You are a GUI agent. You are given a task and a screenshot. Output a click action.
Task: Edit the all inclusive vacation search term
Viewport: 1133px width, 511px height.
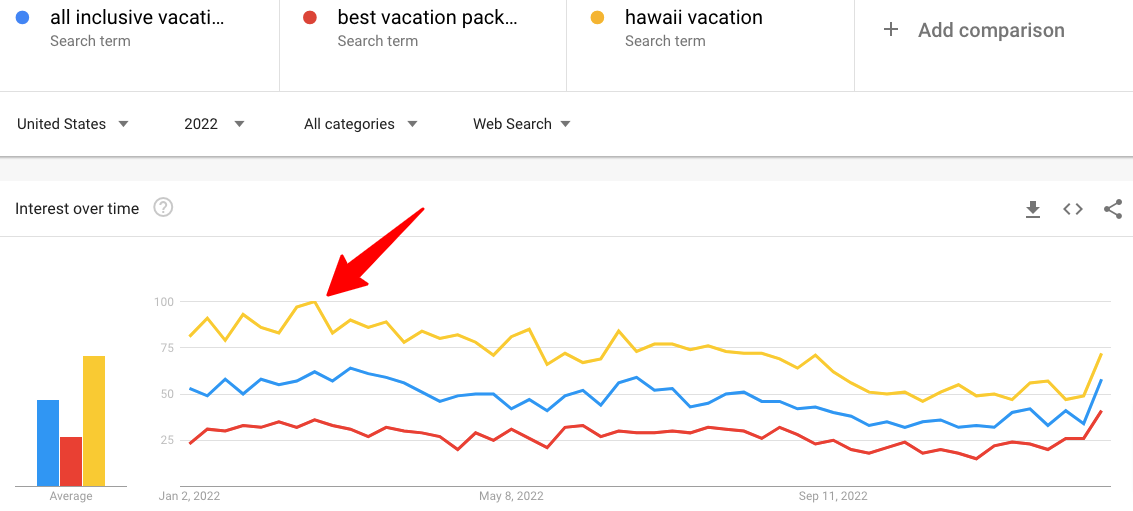[137, 18]
